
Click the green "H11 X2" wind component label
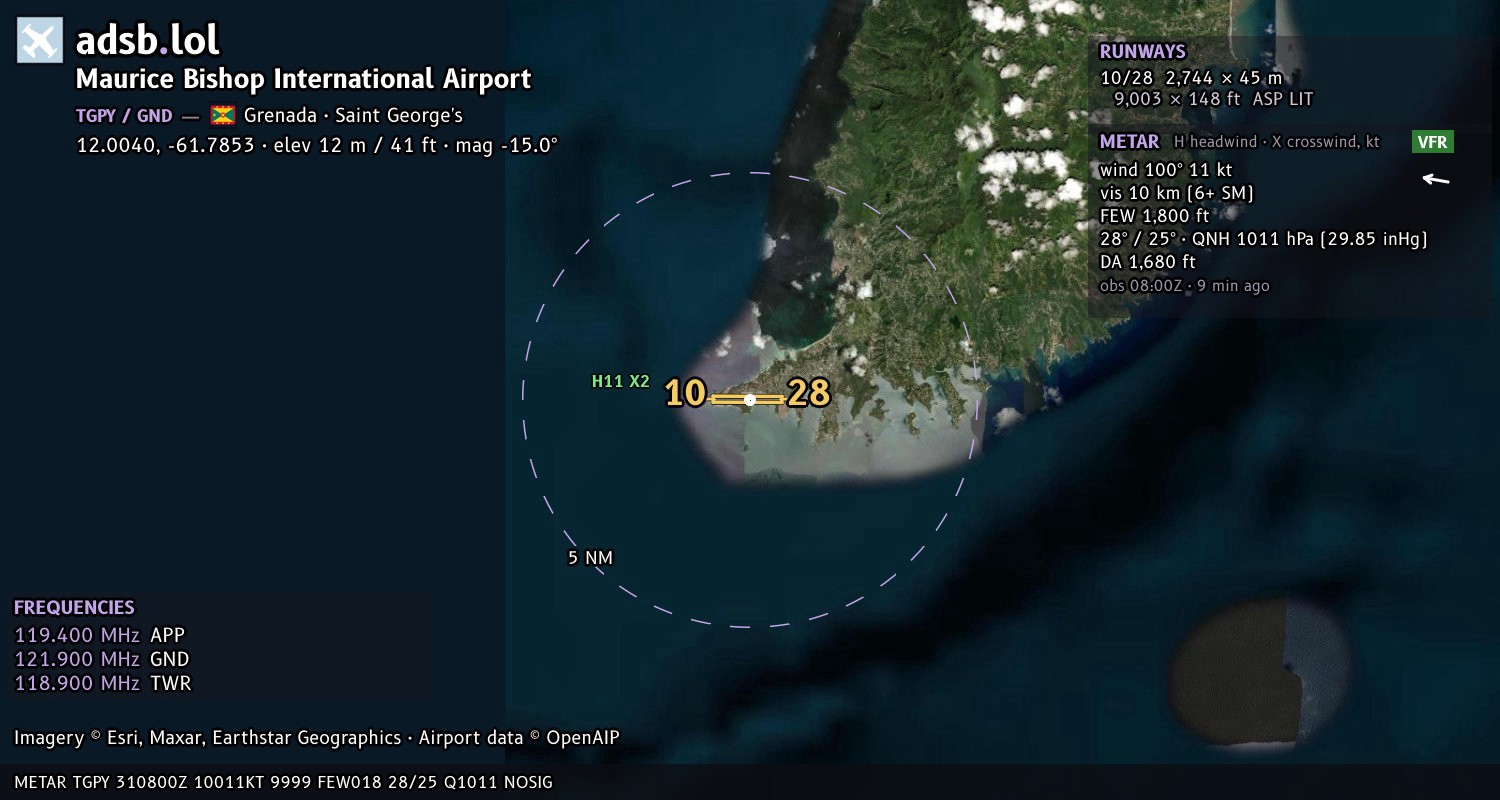click(621, 381)
